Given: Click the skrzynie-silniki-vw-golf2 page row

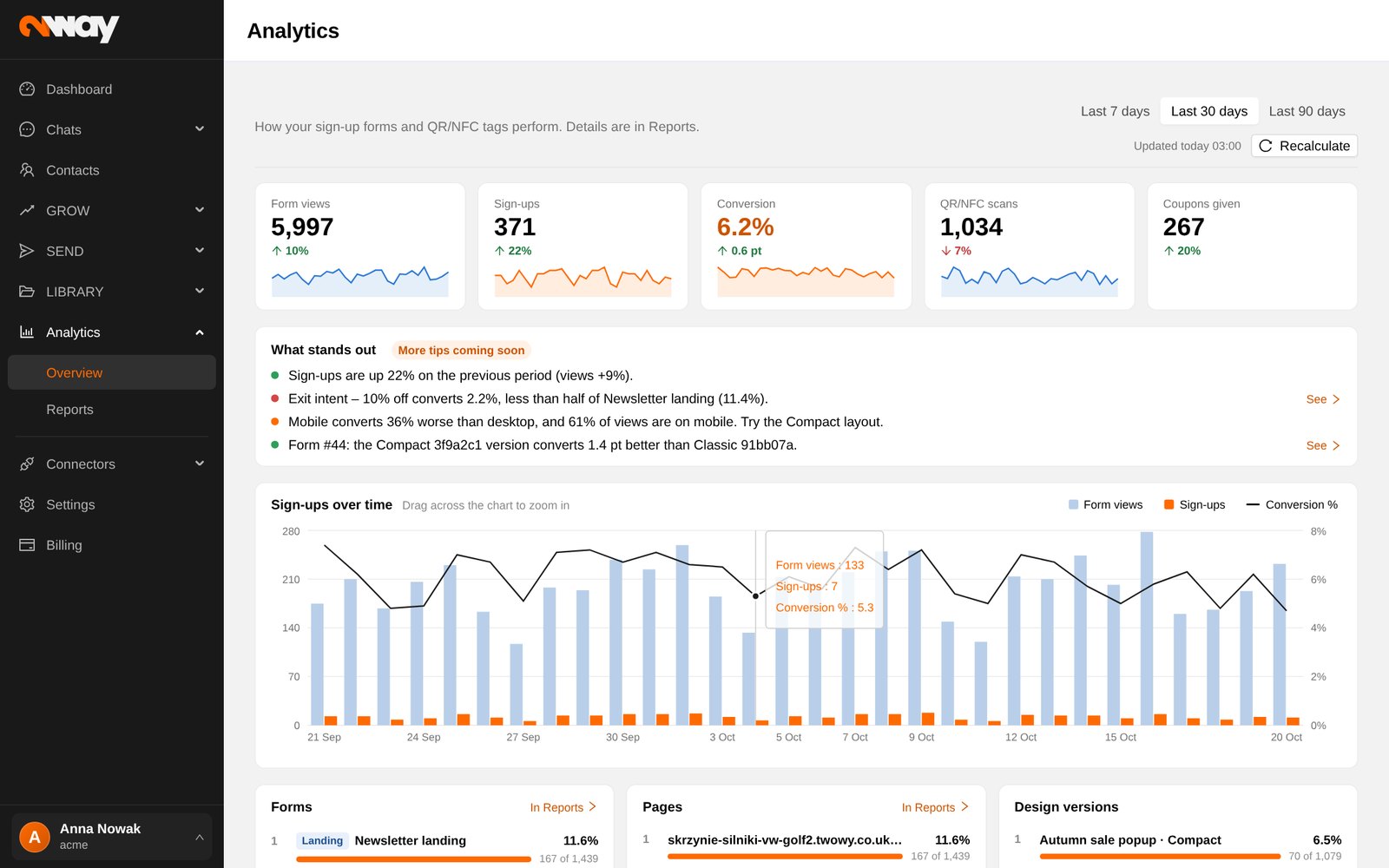Looking at the screenshot, I should 806,848.
